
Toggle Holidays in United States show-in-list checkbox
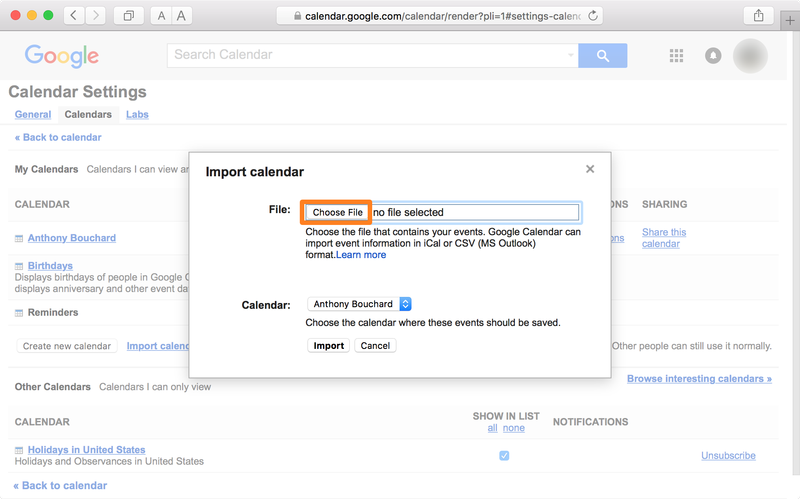[504, 455]
